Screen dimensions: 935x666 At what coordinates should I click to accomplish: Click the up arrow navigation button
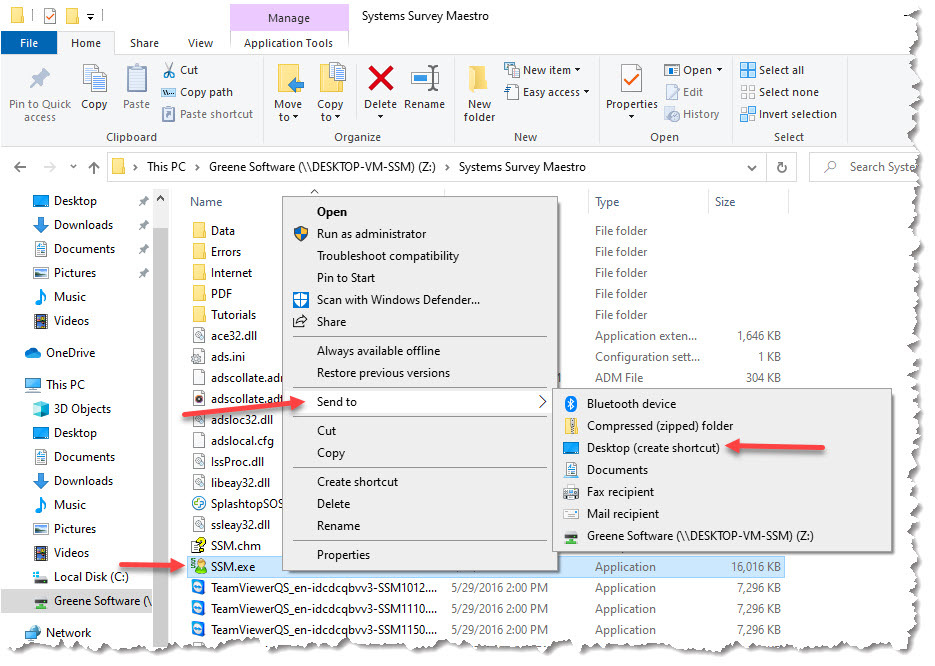94,167
